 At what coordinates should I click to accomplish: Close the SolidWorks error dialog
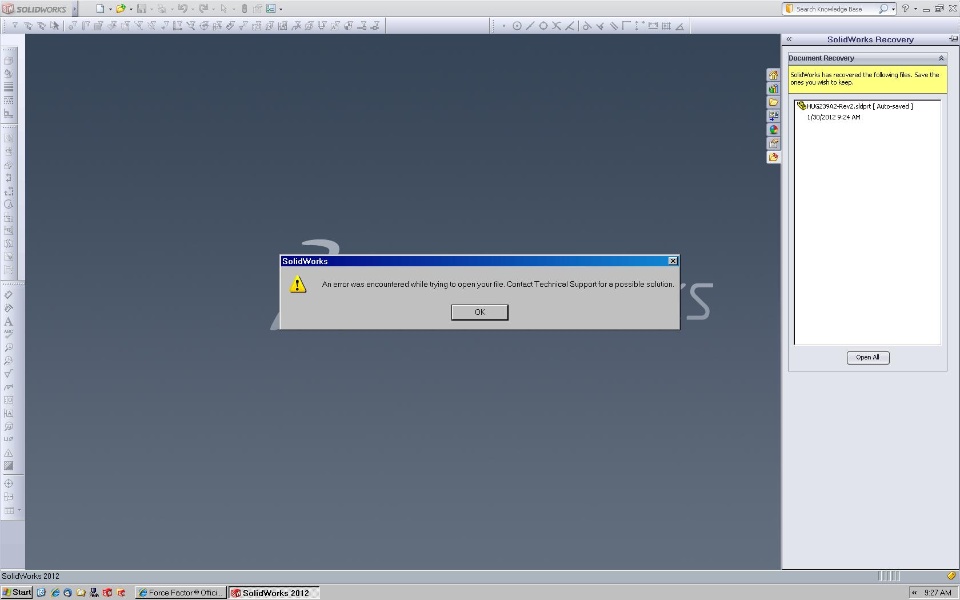672,261
